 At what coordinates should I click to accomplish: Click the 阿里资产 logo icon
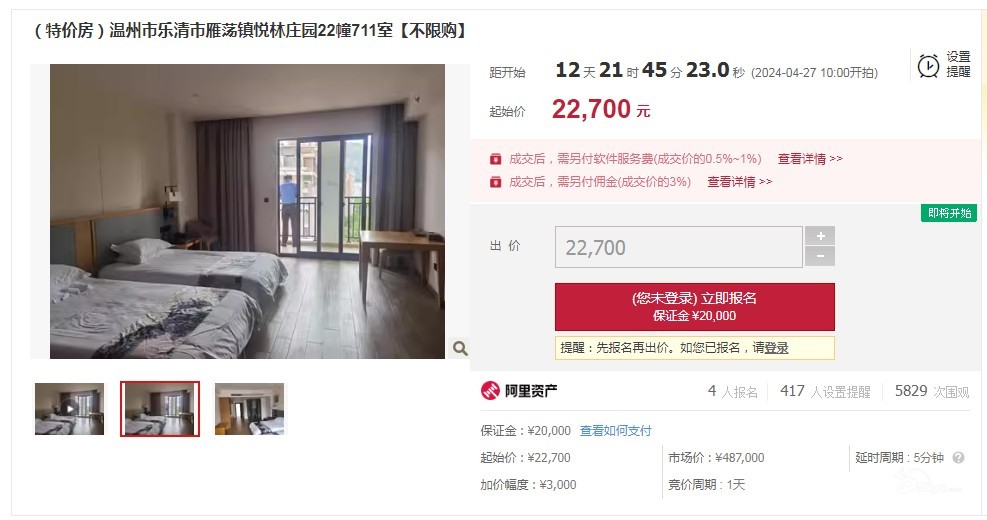[x=490, y=391]
